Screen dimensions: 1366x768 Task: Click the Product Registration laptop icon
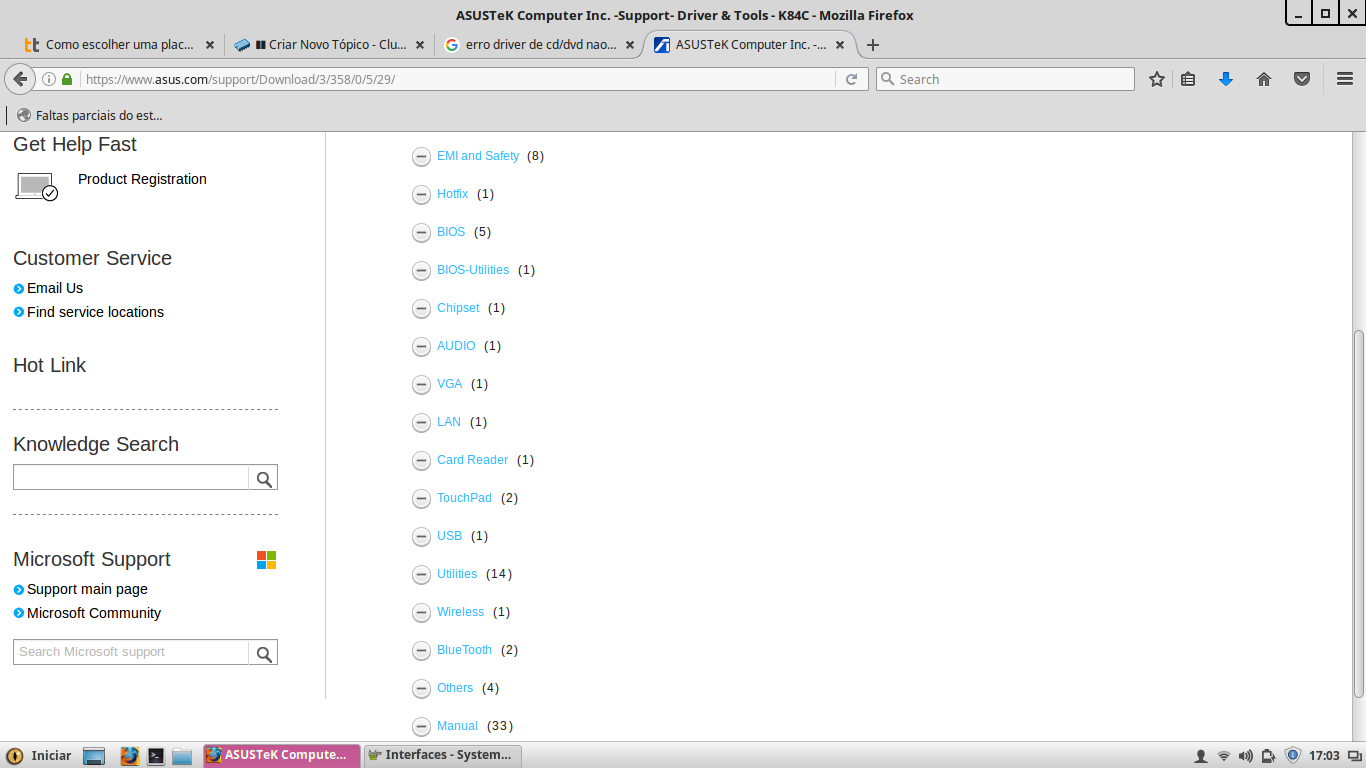coord(37,187)
